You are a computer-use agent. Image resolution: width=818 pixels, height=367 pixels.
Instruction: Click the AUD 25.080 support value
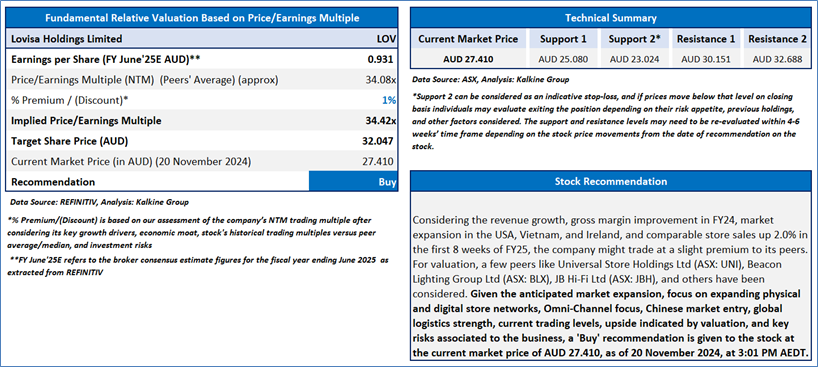pos(563,59)
